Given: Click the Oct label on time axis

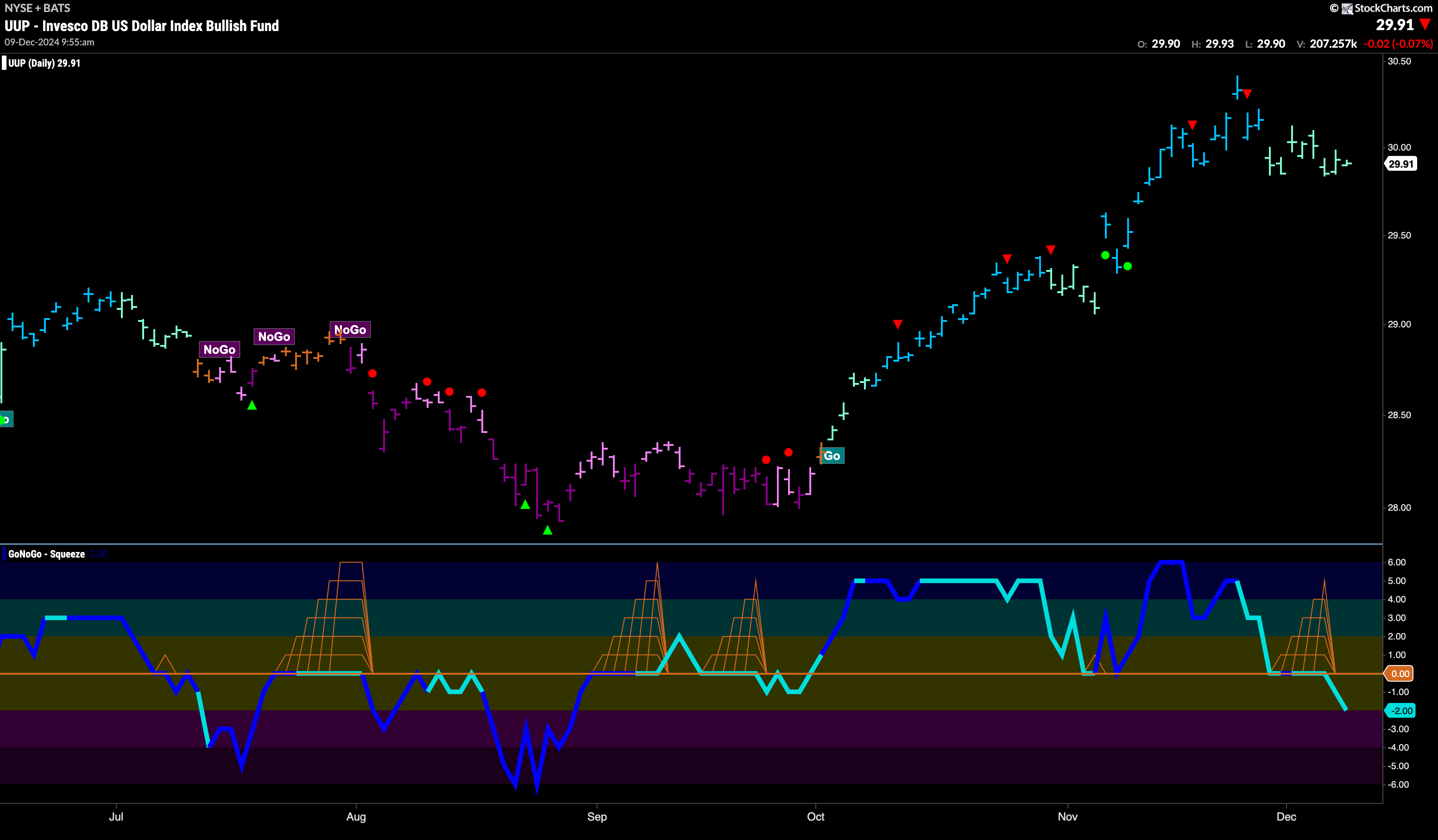Looking at the screenshot, I should pyautogui.click(x=815, y=817).
